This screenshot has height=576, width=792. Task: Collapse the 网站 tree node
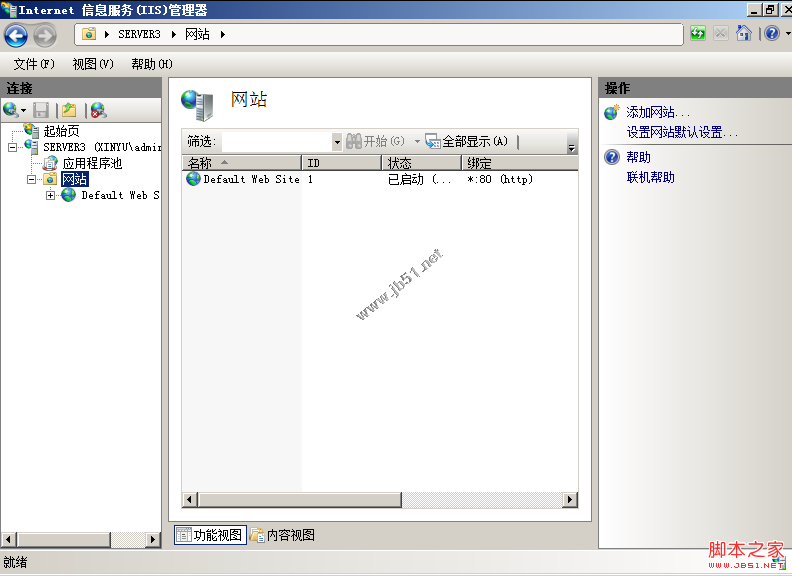(31, 179)
